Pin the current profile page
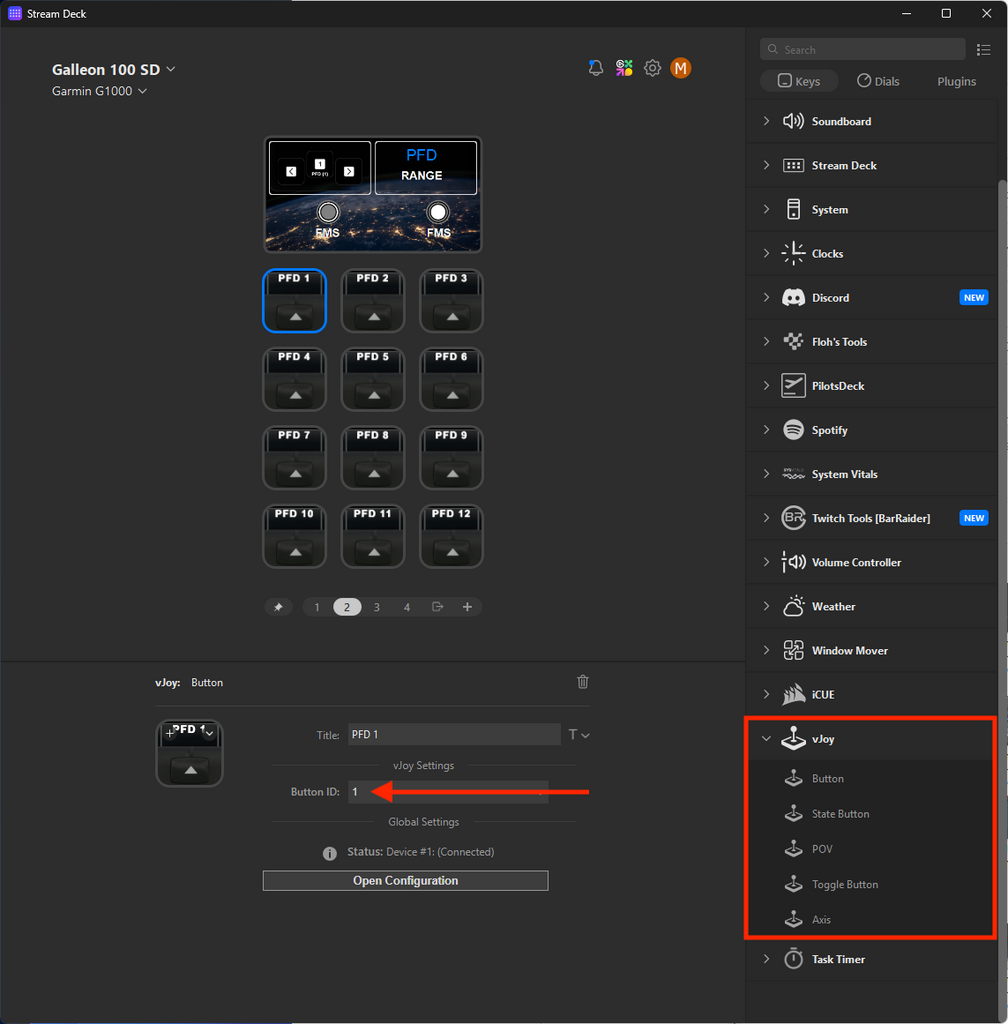1008x1024 pixels. [x=279, y=606]
